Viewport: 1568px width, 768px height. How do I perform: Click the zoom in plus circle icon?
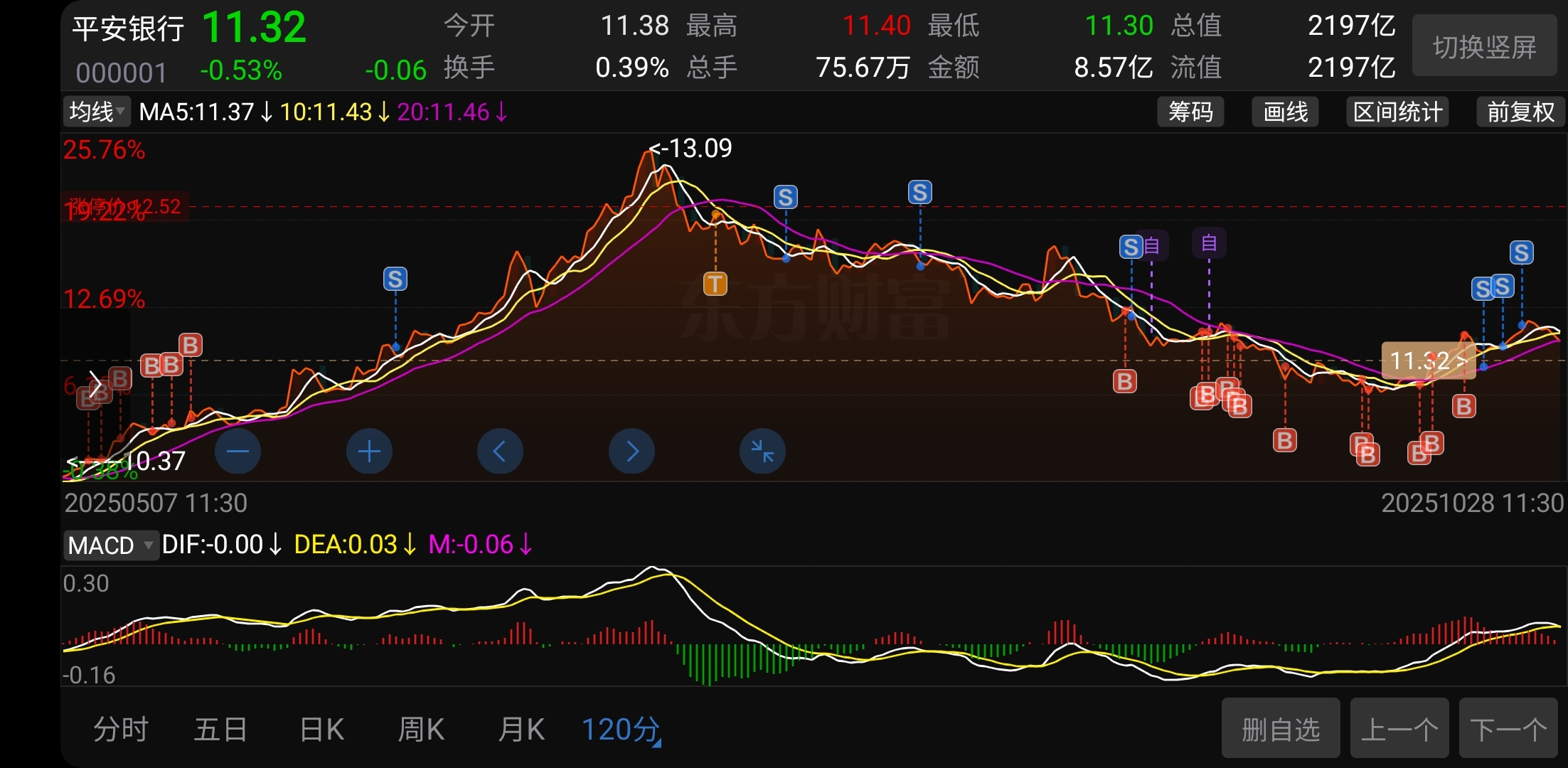click(369, 452)
